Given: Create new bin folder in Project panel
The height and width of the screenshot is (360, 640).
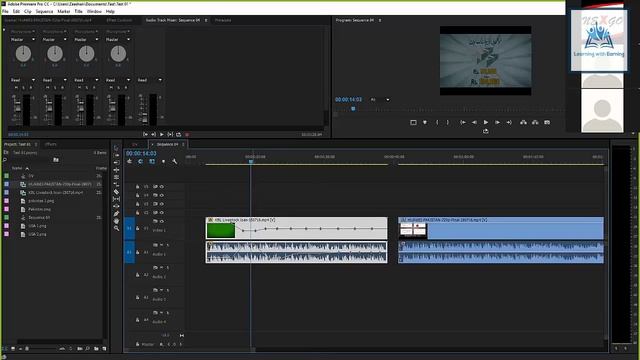Looking at the screenshot, I should [x=96, y=349].
